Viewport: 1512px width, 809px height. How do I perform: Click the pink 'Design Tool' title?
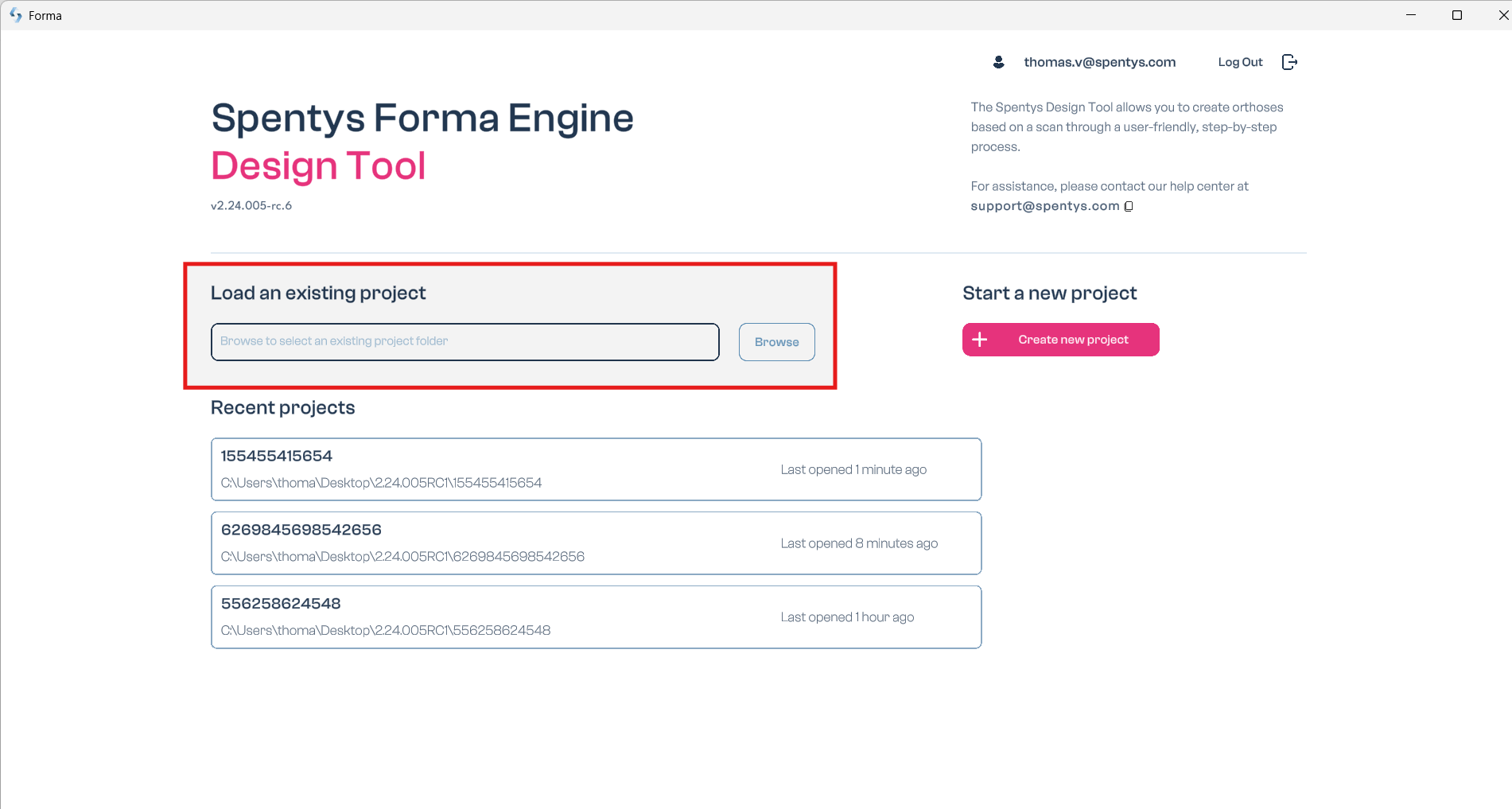[318, 165]
